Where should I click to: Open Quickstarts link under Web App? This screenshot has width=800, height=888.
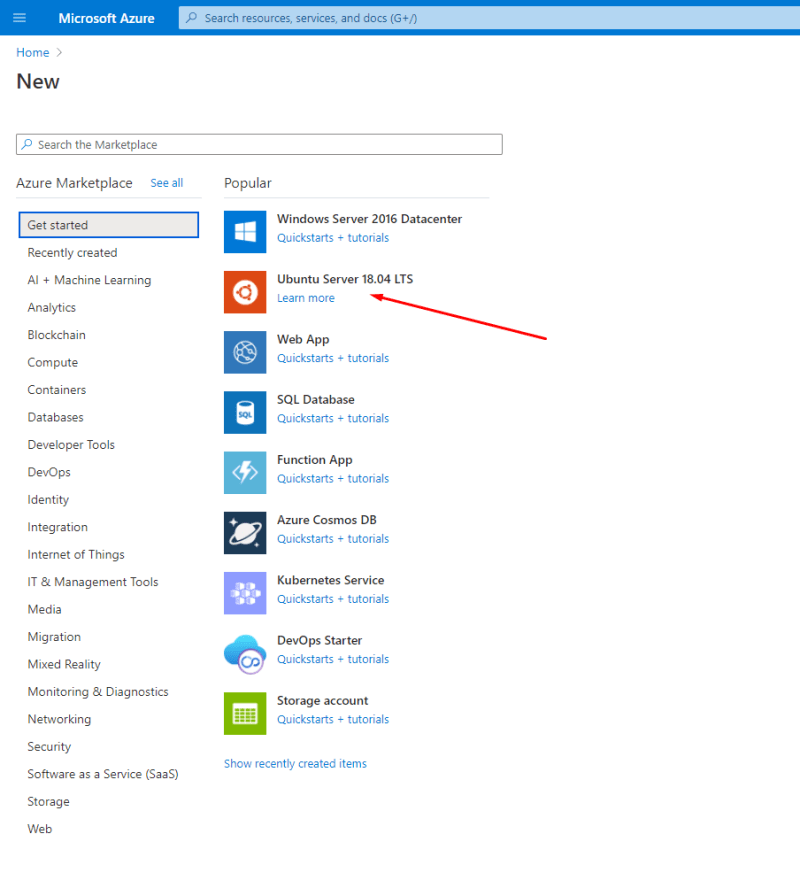[x=333, y=358]
